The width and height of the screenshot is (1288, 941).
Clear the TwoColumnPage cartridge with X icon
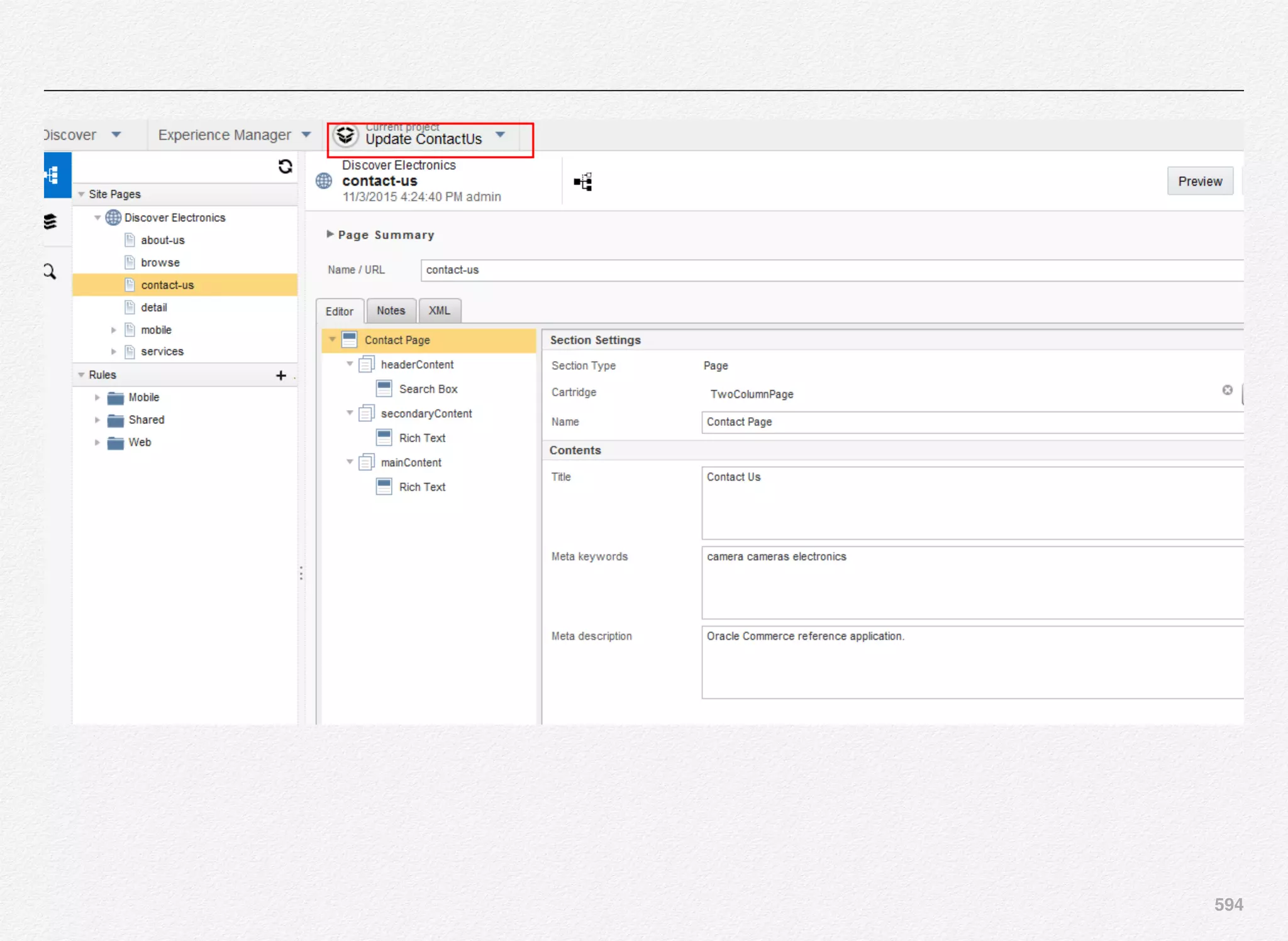tap(1227, 390)
